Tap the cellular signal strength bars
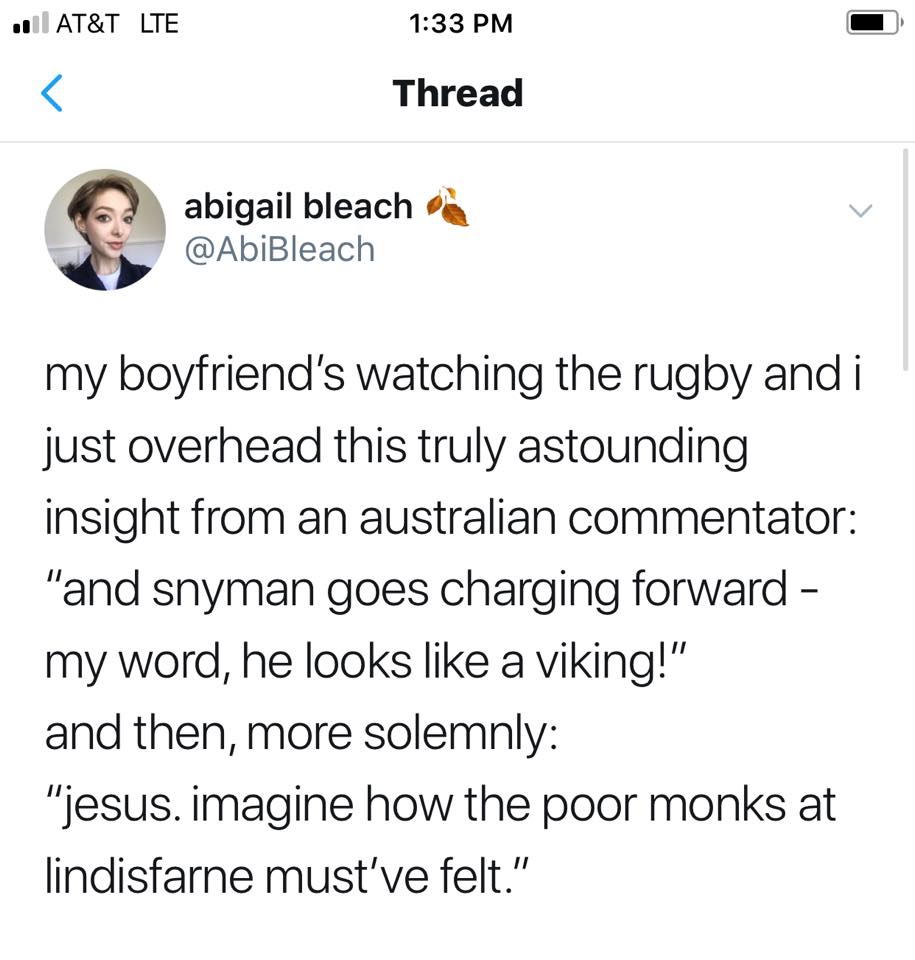 point(29,23)
